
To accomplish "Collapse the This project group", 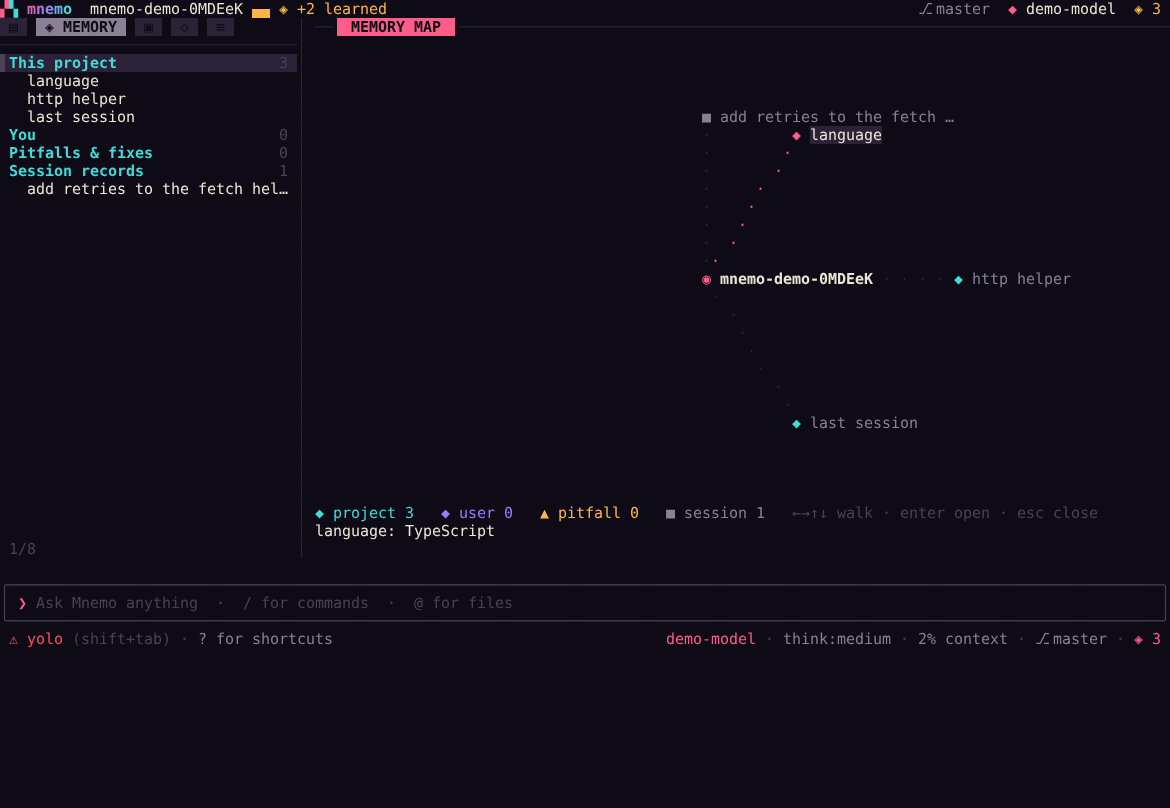I will tap(148, 63).
